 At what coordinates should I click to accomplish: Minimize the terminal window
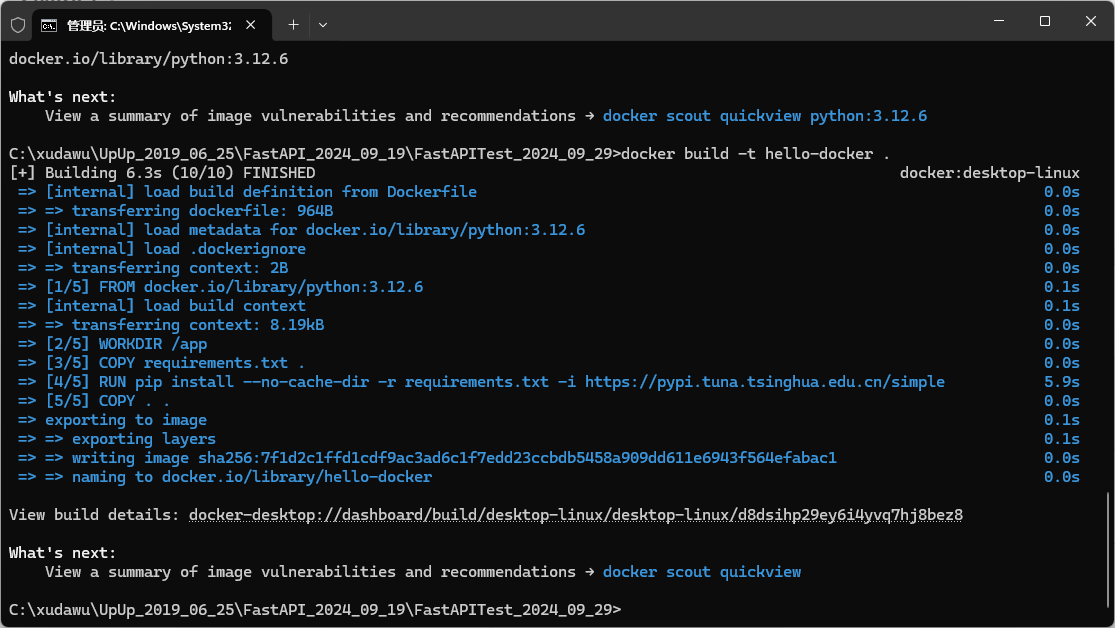click(999, 21)
